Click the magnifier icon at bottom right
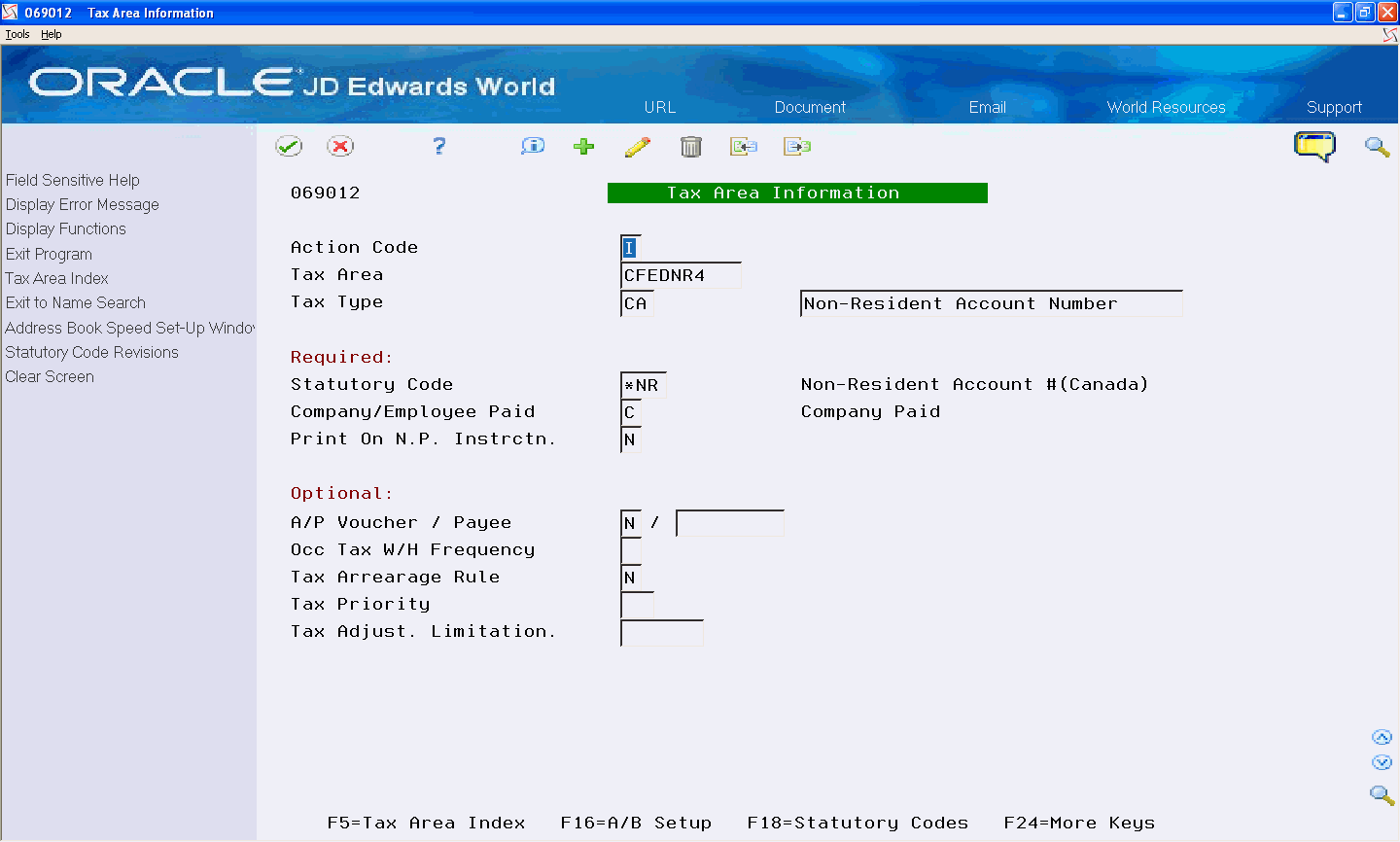The height and width of the screenshot is (842, 1400). [1382, 794]
